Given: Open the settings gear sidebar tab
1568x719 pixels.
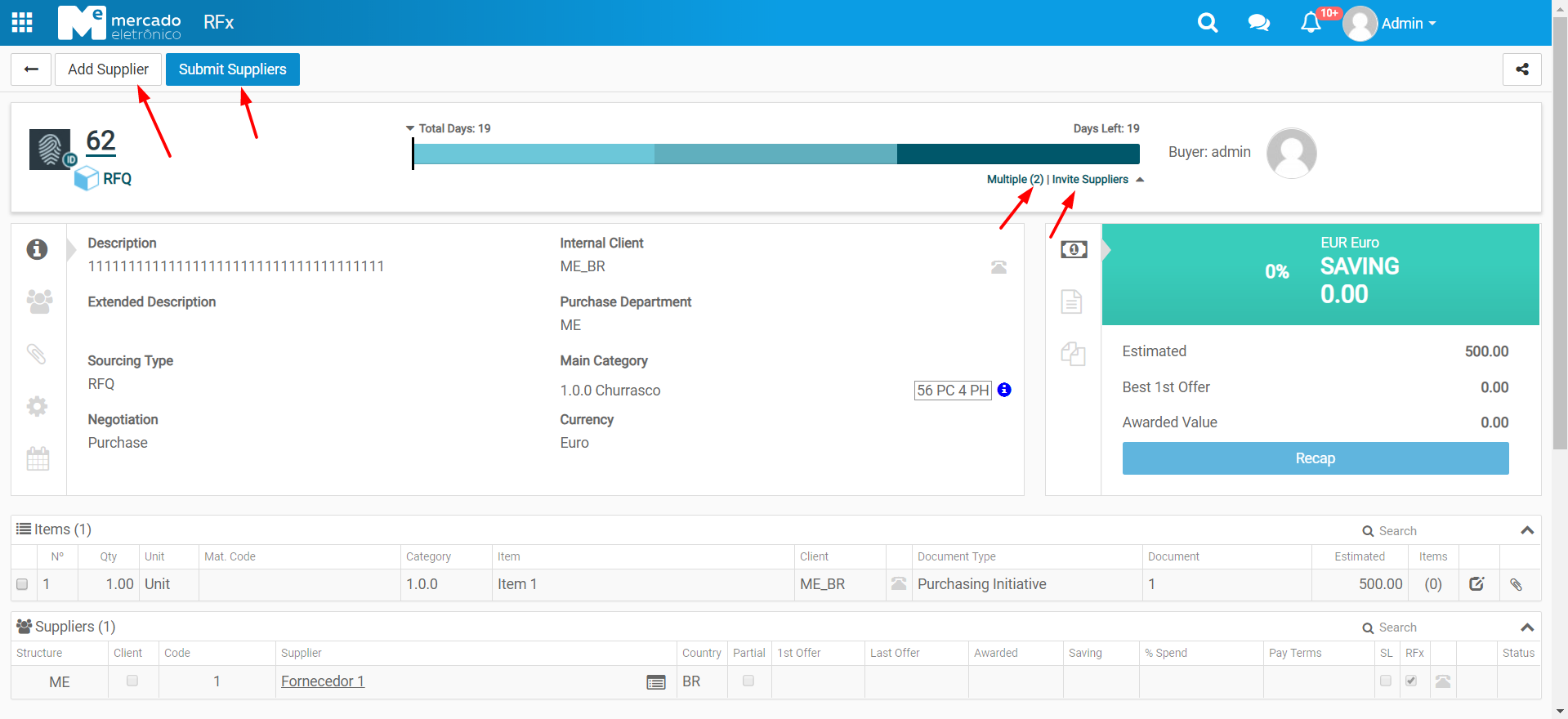Looking at the screenshot, I should [x=37, y=406].
